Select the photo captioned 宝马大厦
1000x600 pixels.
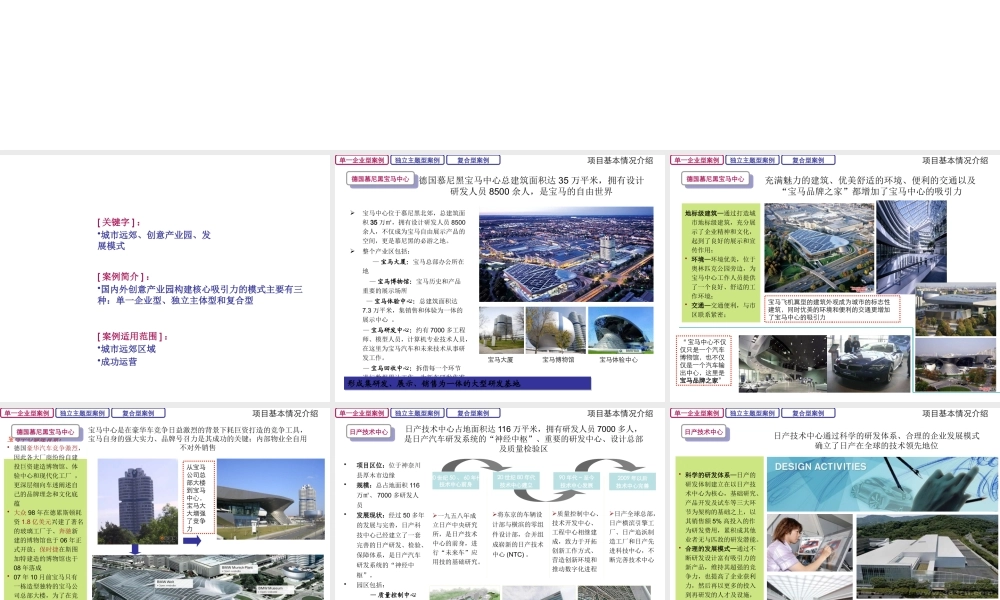pos(501,330)
